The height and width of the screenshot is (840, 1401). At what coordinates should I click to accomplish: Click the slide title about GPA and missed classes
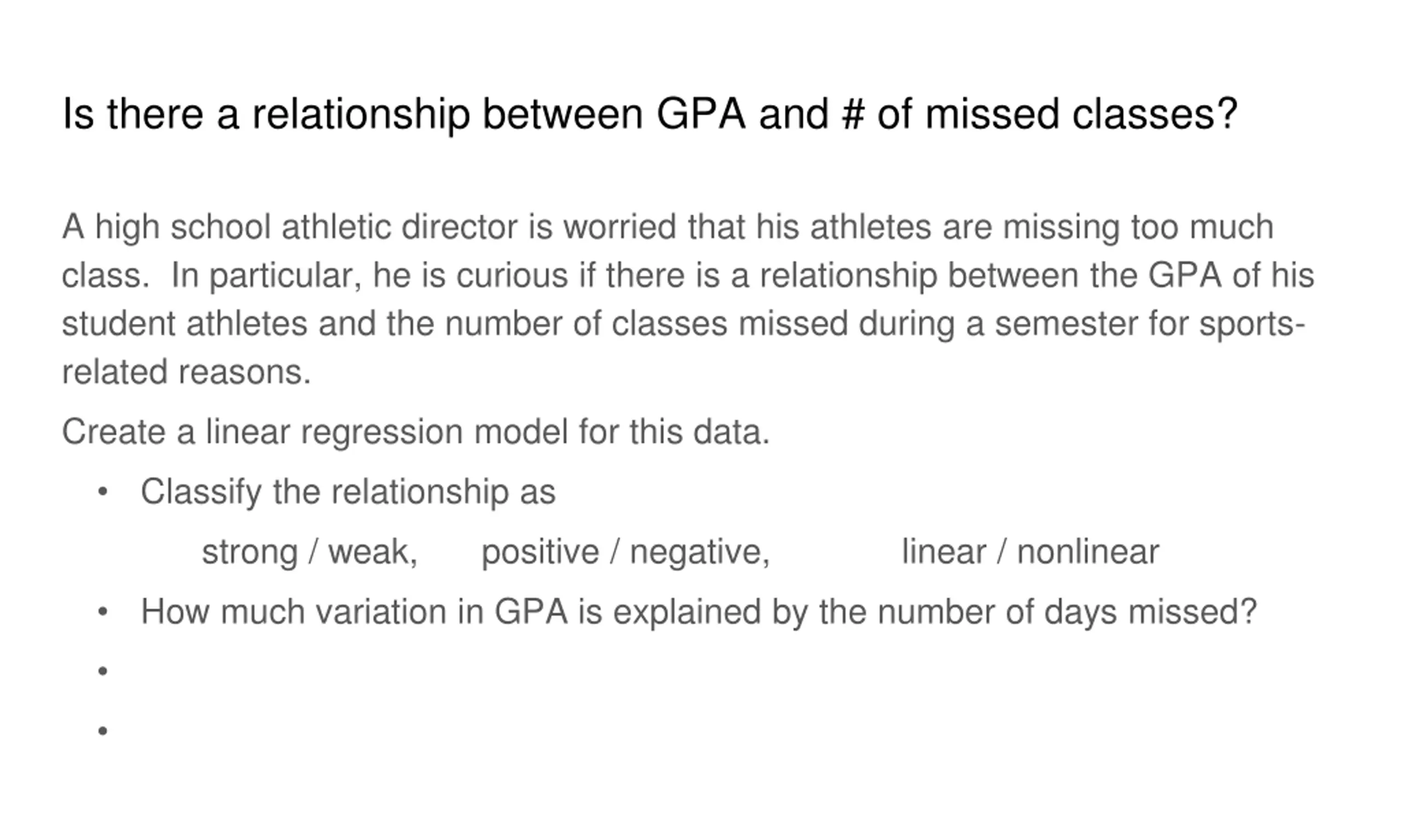tap(649, 114)
